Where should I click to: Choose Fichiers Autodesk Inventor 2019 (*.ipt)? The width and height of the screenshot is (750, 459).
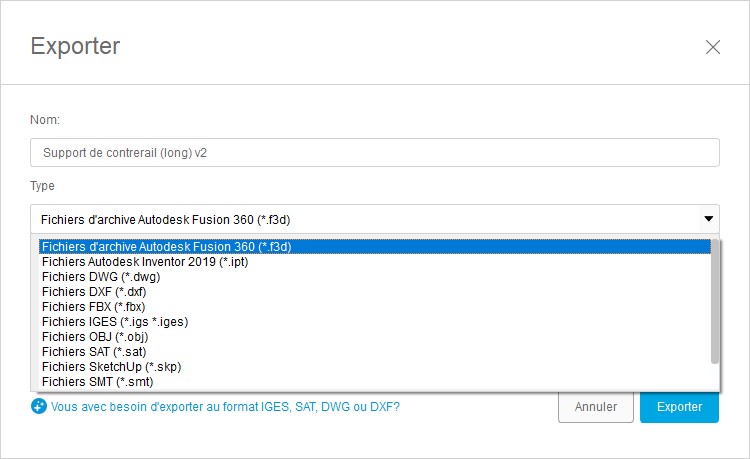point(375,262)
